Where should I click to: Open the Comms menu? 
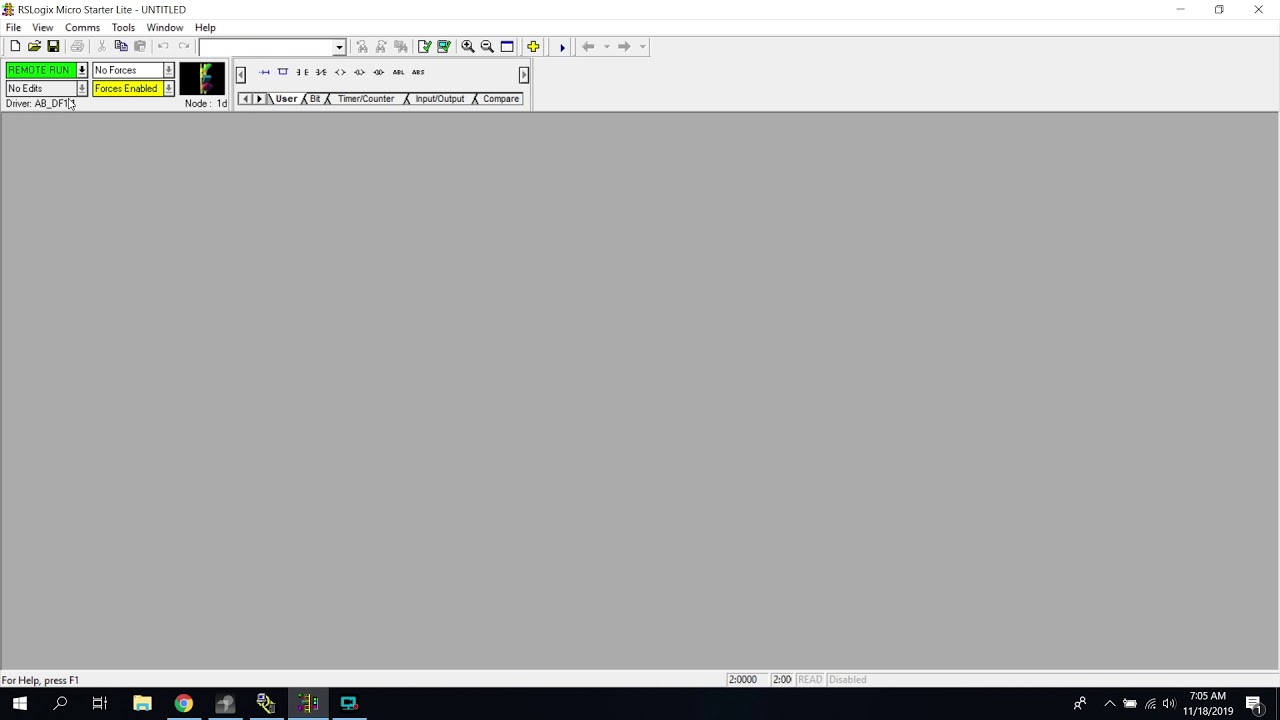(x=82, y=27)
